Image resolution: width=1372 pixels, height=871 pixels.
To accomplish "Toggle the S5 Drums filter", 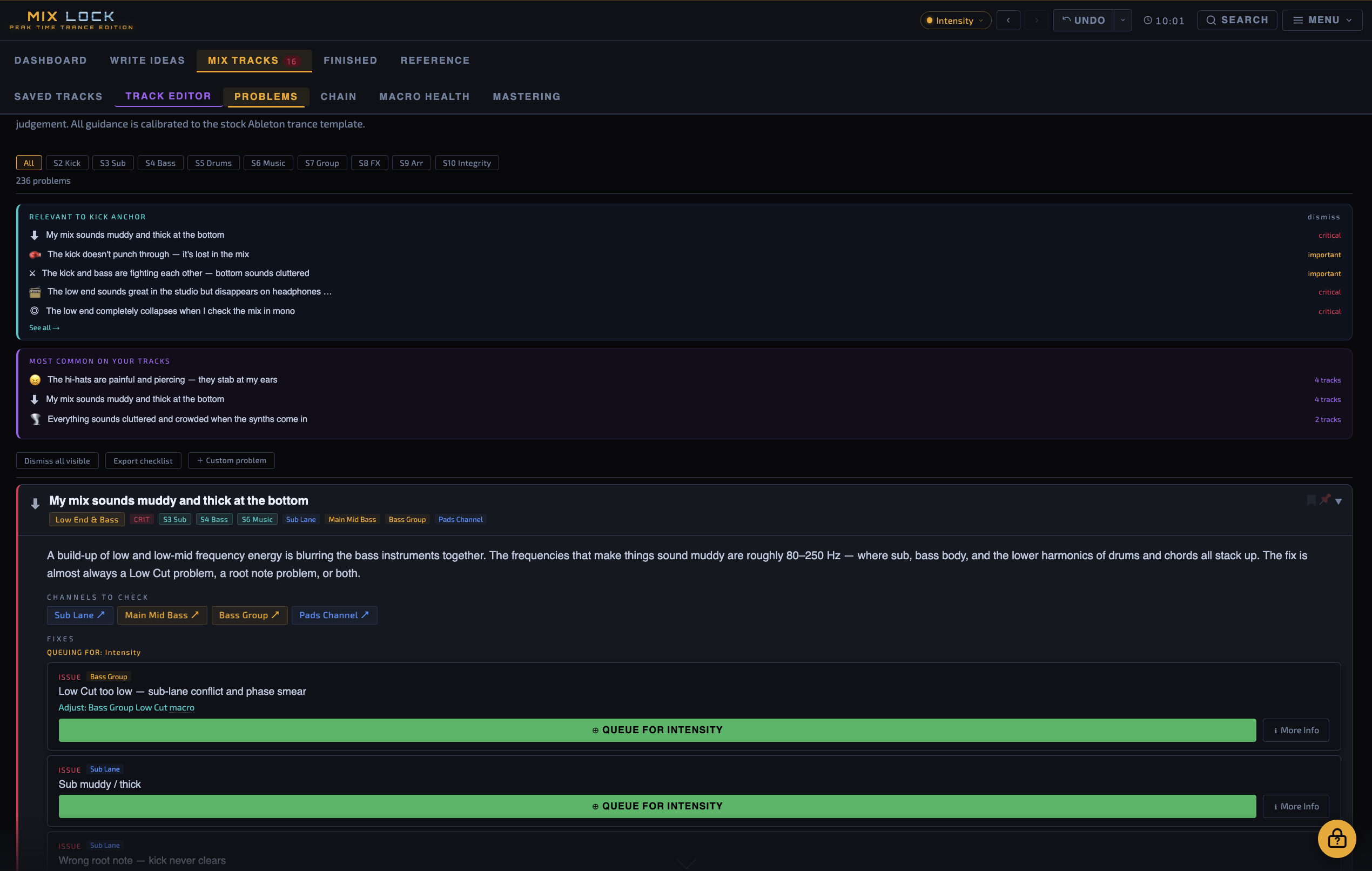I will [x=213, y=163].
